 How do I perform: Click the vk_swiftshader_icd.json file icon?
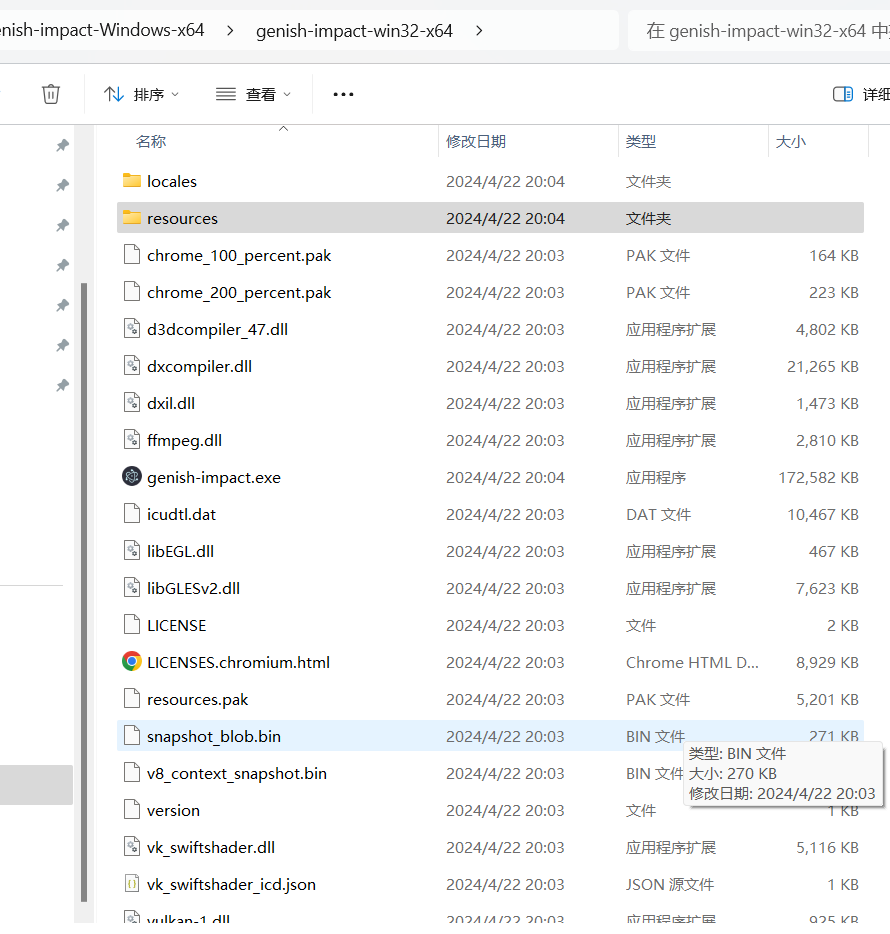coord(131,884)
